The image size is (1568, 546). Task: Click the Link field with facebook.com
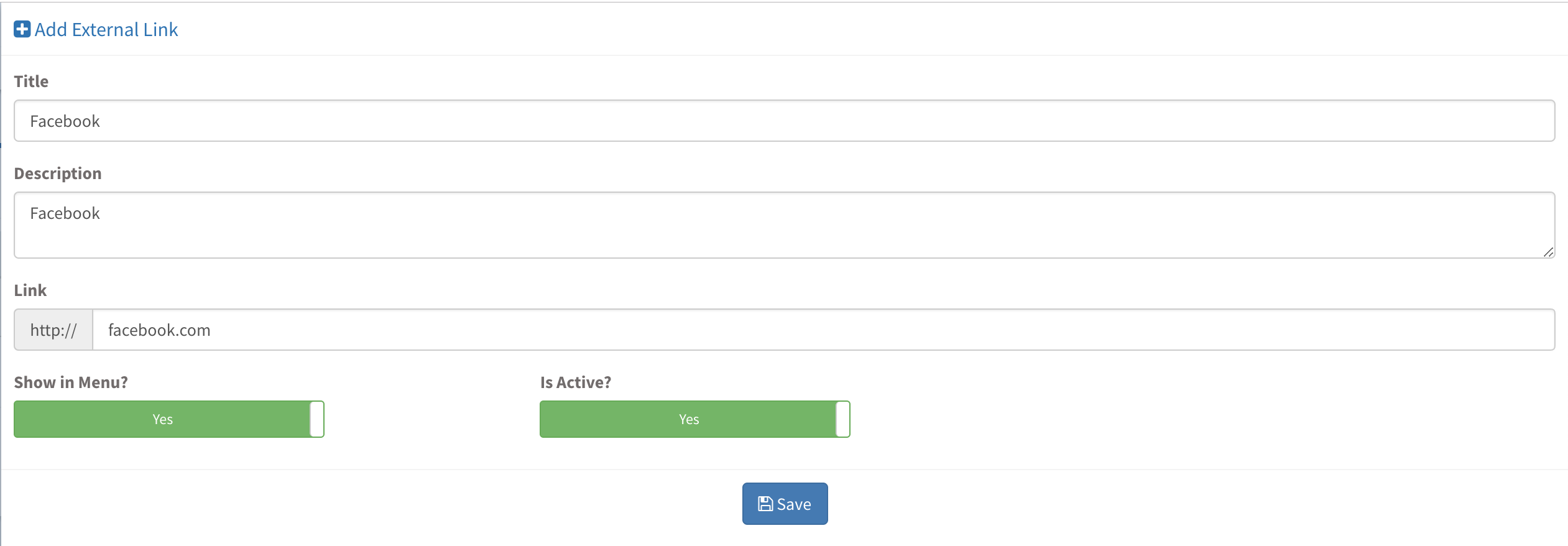824,330
